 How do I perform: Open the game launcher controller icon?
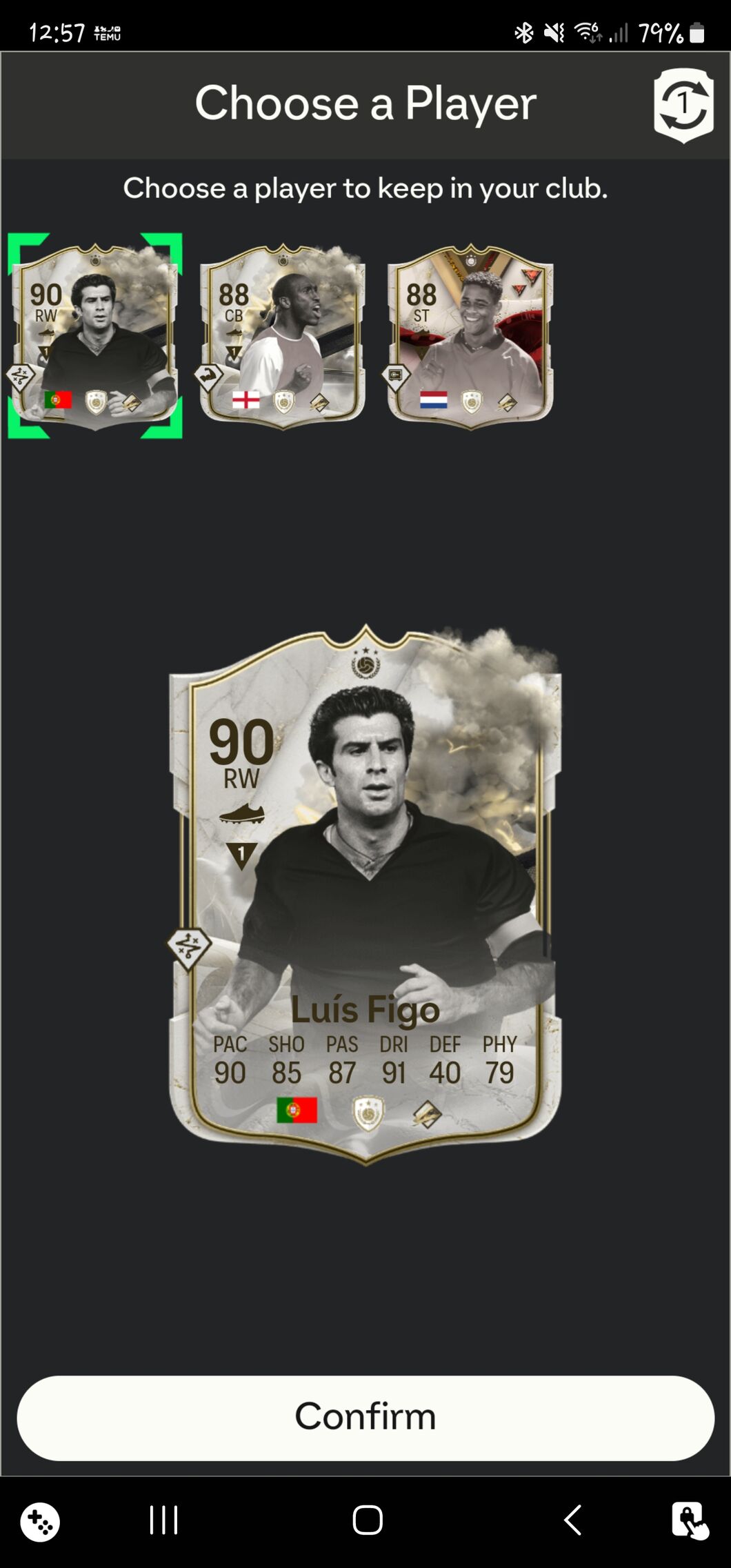tap(40, 1522)
